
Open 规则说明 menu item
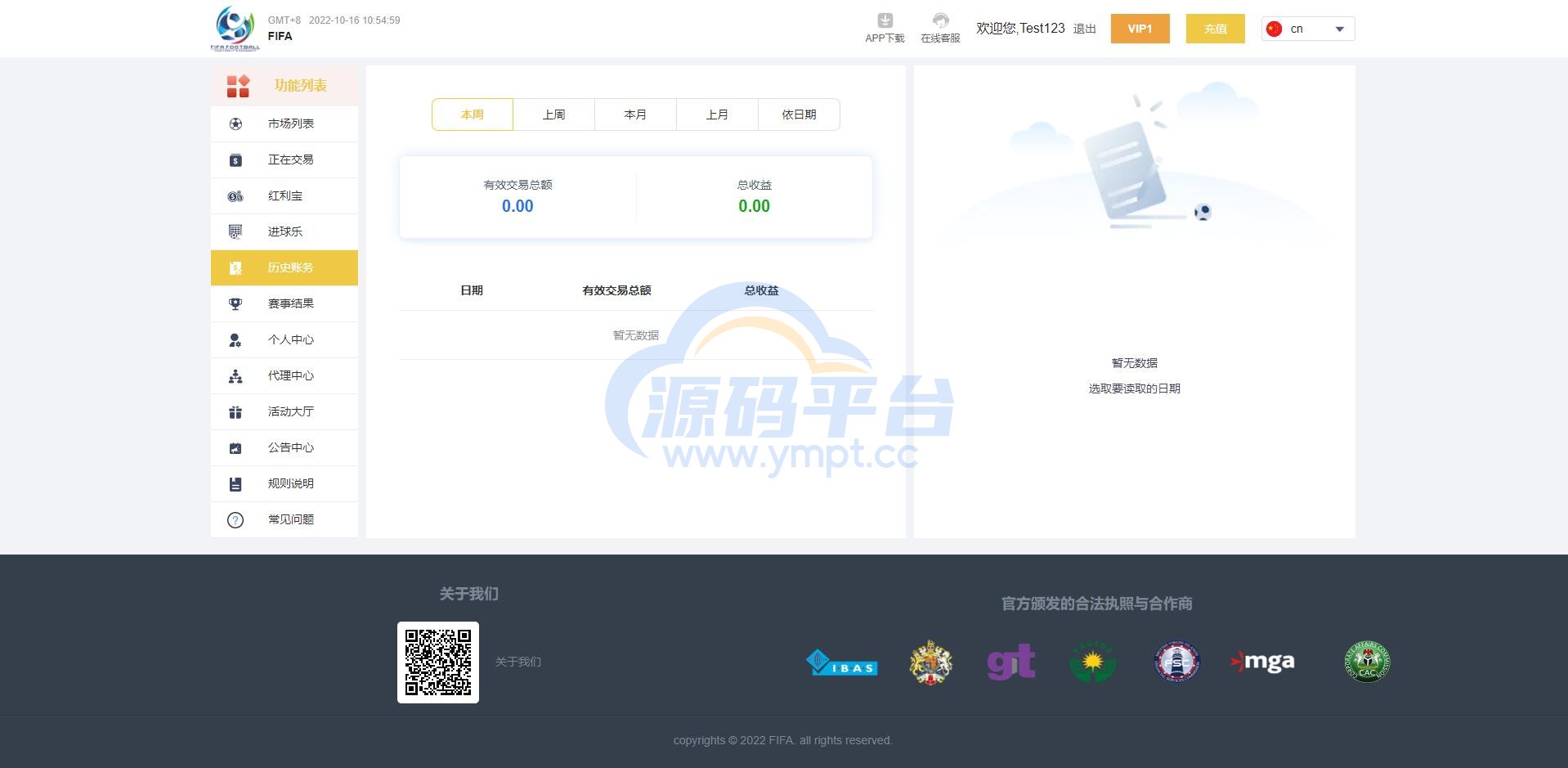(284, 484)
